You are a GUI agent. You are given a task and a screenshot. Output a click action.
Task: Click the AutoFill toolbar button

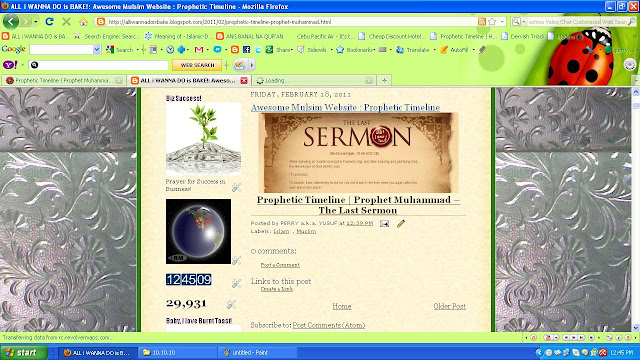[x=454, y=50]
